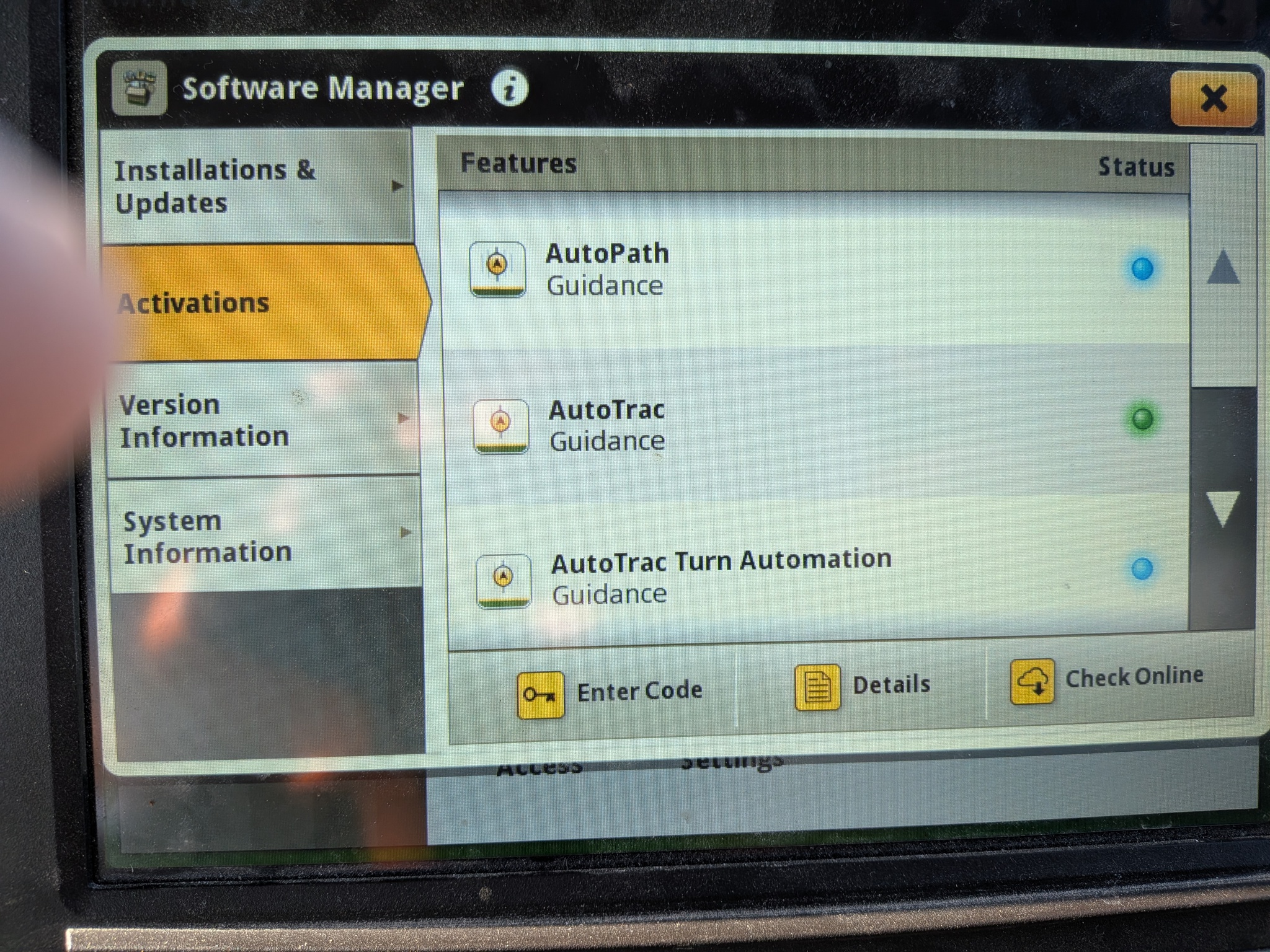Switch to the Version Information tab
Image resolution: width=1270 pixels, height=952 pixels.
(x=263, y=420)
